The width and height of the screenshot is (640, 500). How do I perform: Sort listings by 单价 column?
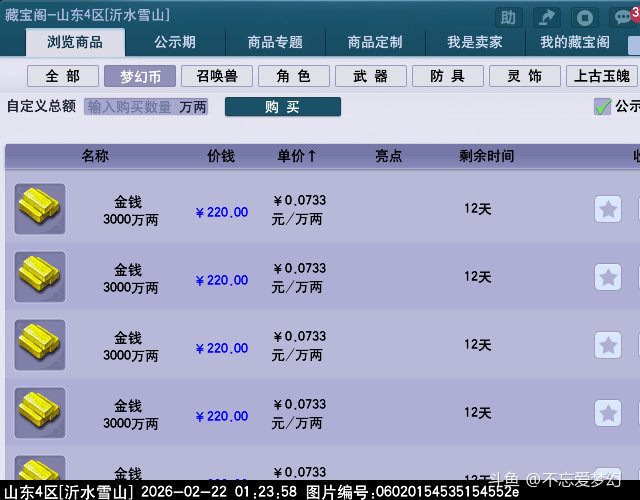(297, 156)
